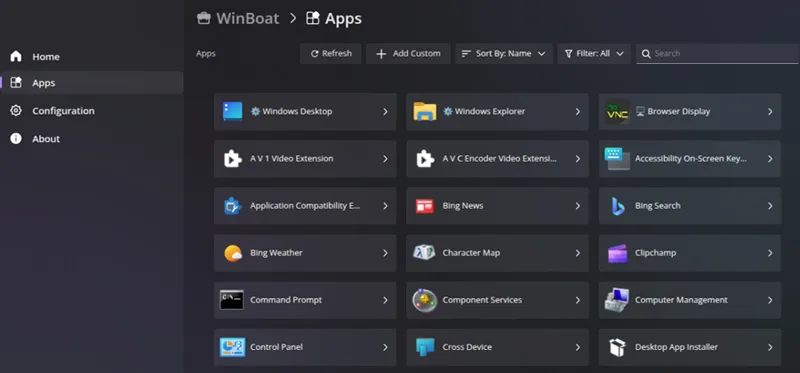Click the search magnifier icon
Image resolution: width=800 pixels, height=373 pixels.
click(x=646, y=54)
